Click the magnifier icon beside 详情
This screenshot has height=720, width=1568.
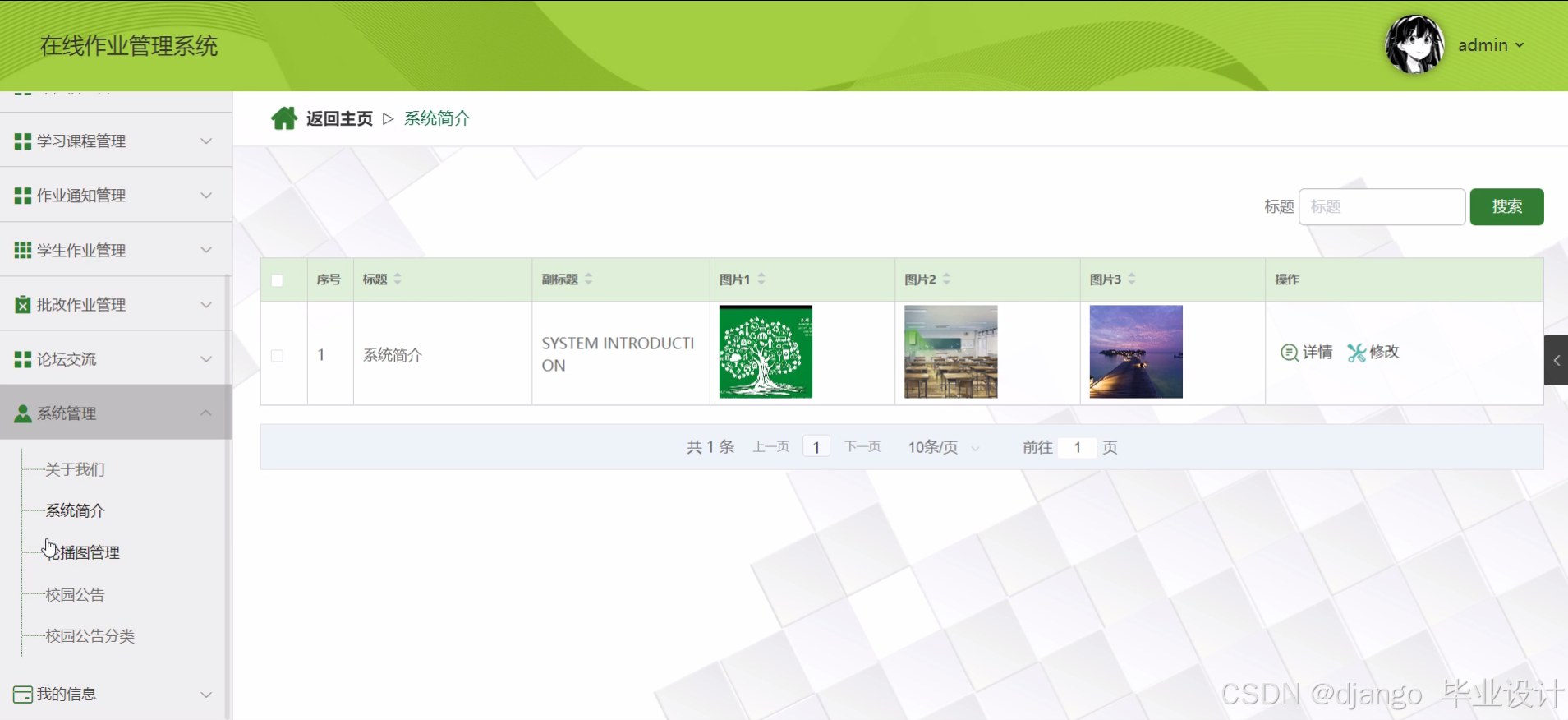point(1290,353)
